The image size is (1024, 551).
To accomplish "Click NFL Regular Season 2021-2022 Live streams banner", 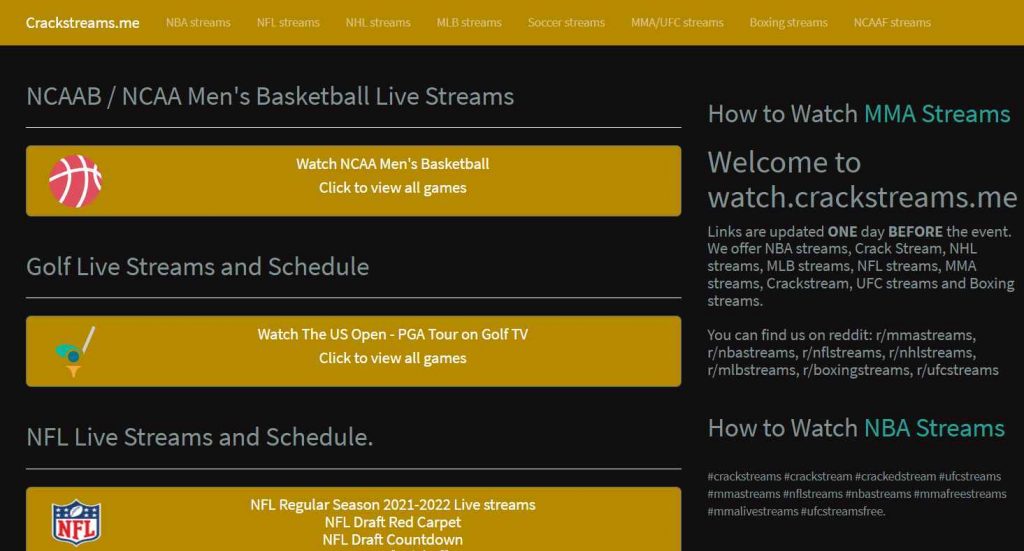I will 392,505.
